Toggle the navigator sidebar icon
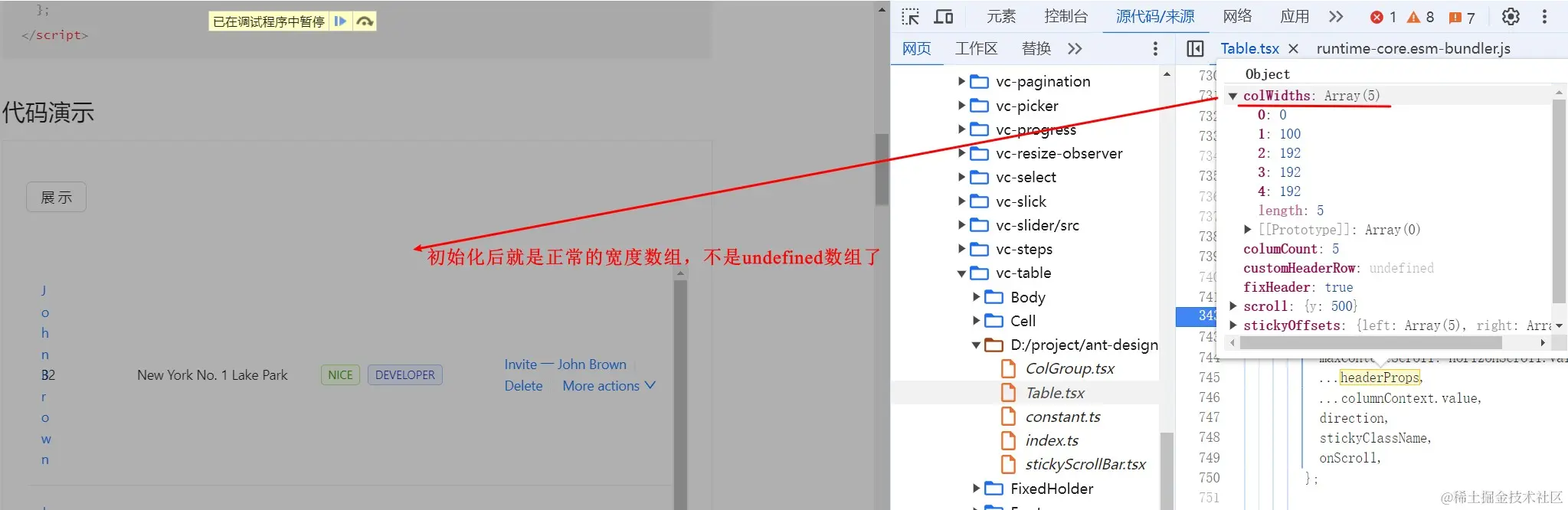Viewport: 1568px width, 510px height. pyautogui.click(x=1195, y=49)
